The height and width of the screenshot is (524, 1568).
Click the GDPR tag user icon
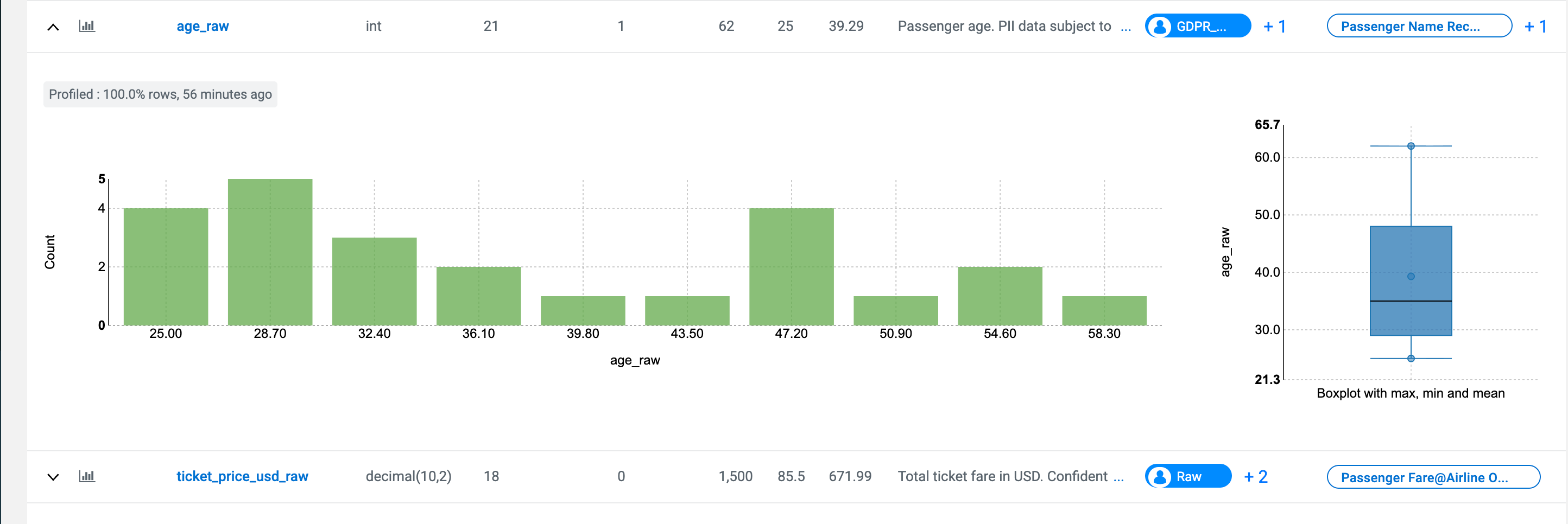[x=1160, y=27]
